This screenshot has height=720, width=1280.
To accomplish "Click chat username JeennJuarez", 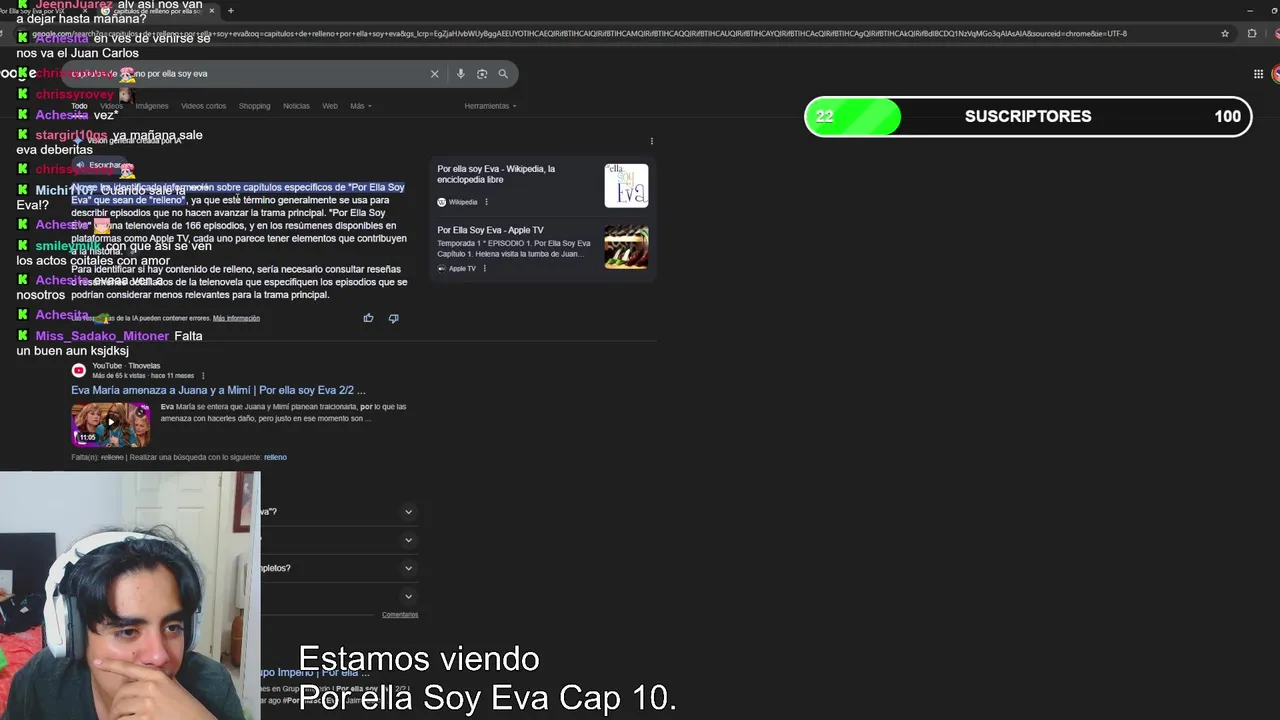I will point(74,5).
